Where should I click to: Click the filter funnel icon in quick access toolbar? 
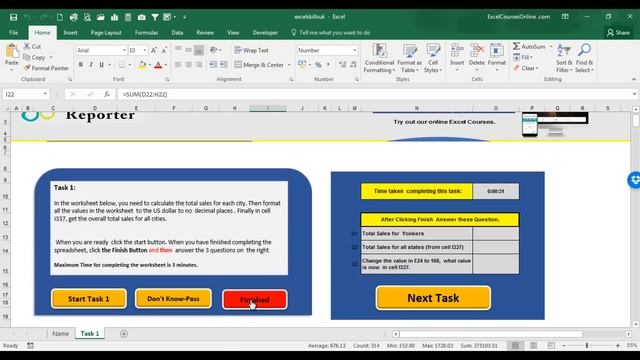[x=155, y=17]
